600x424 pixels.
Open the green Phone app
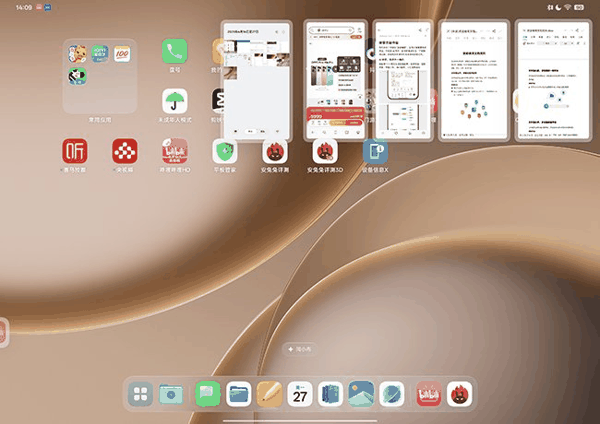[175, 53]
